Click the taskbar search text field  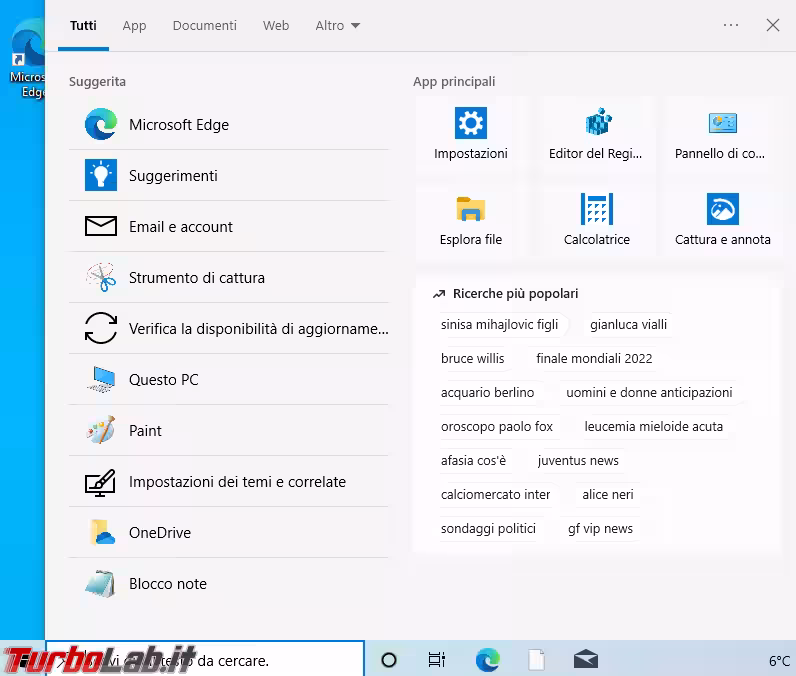[x=205, y=660]
